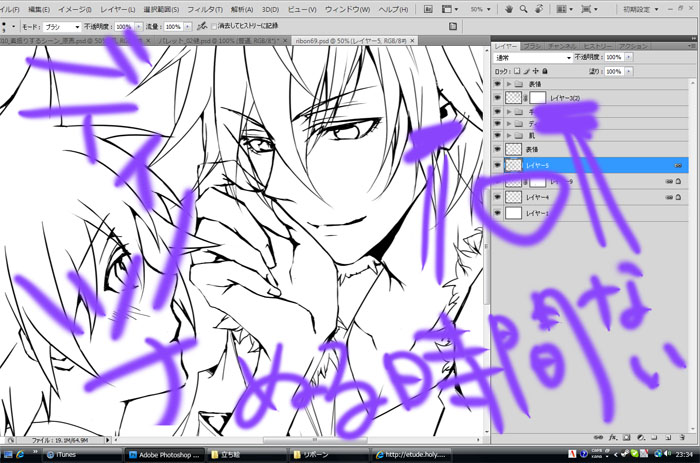700x463 pixels.
Task: Switch to the ヒストリー panel tab
Action: pyautogui.click(x=597, y=46)
